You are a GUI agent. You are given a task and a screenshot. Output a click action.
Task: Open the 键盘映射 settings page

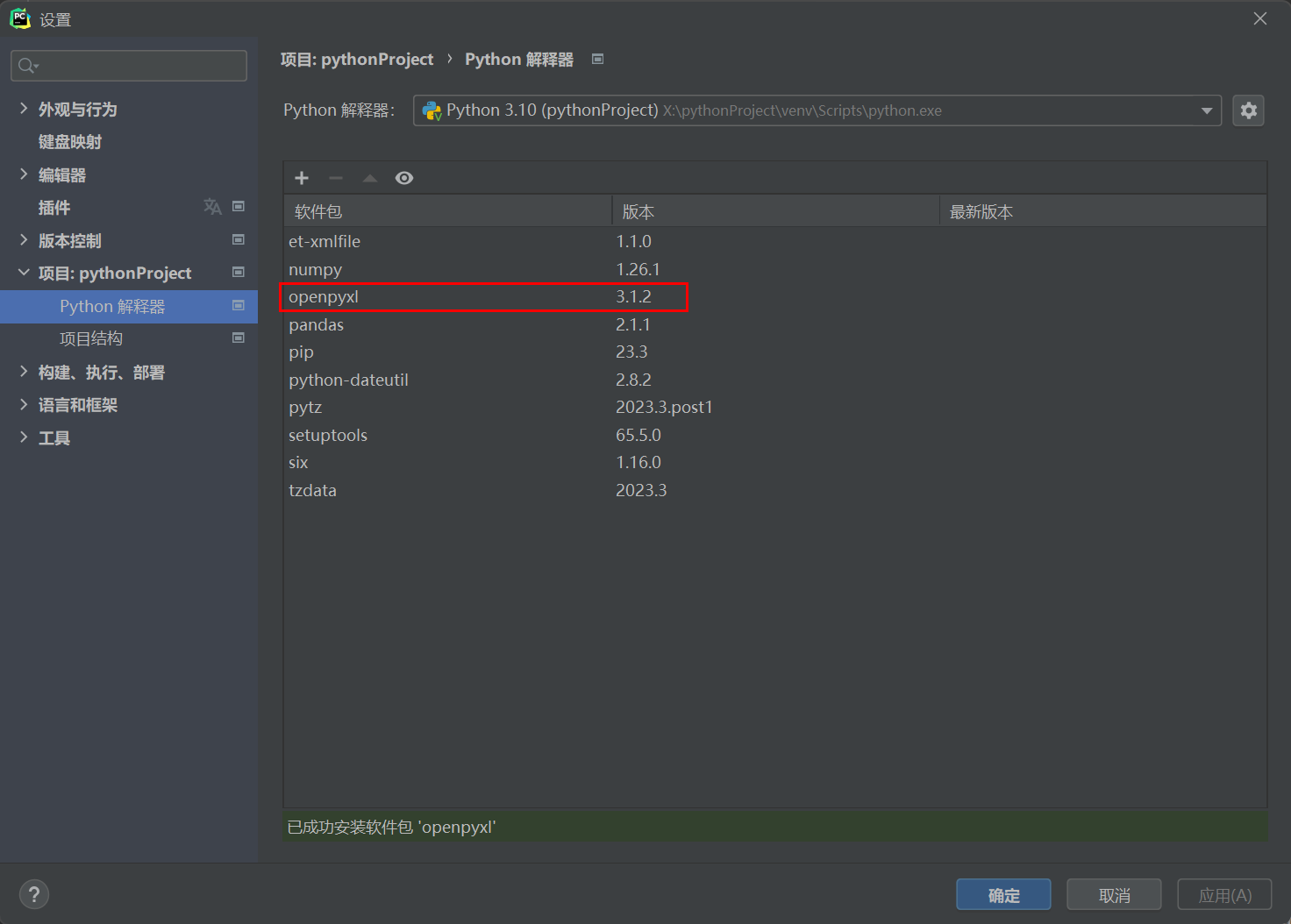(x=70, y=142)
